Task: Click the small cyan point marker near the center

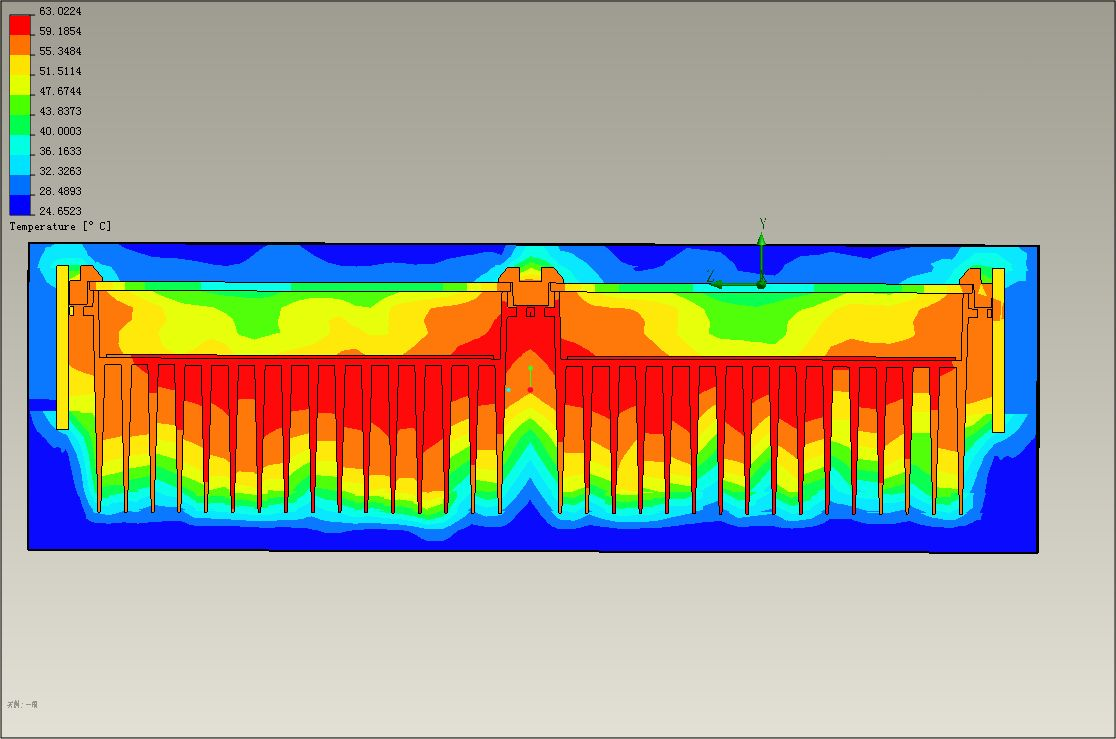Action: (x=508, y=389)
